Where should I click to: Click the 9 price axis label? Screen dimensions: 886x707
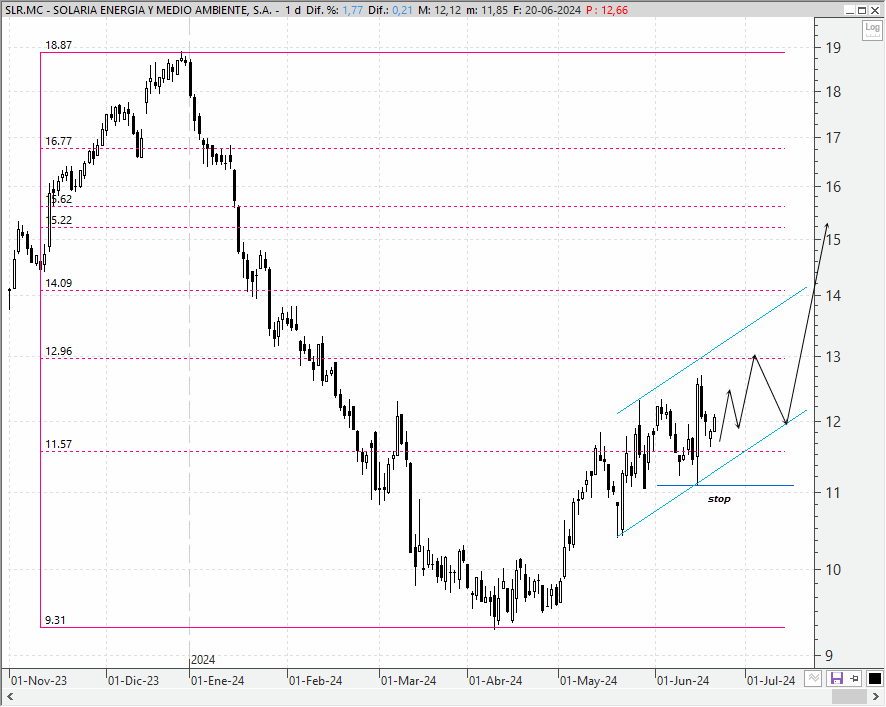click(x=829, y=656)
